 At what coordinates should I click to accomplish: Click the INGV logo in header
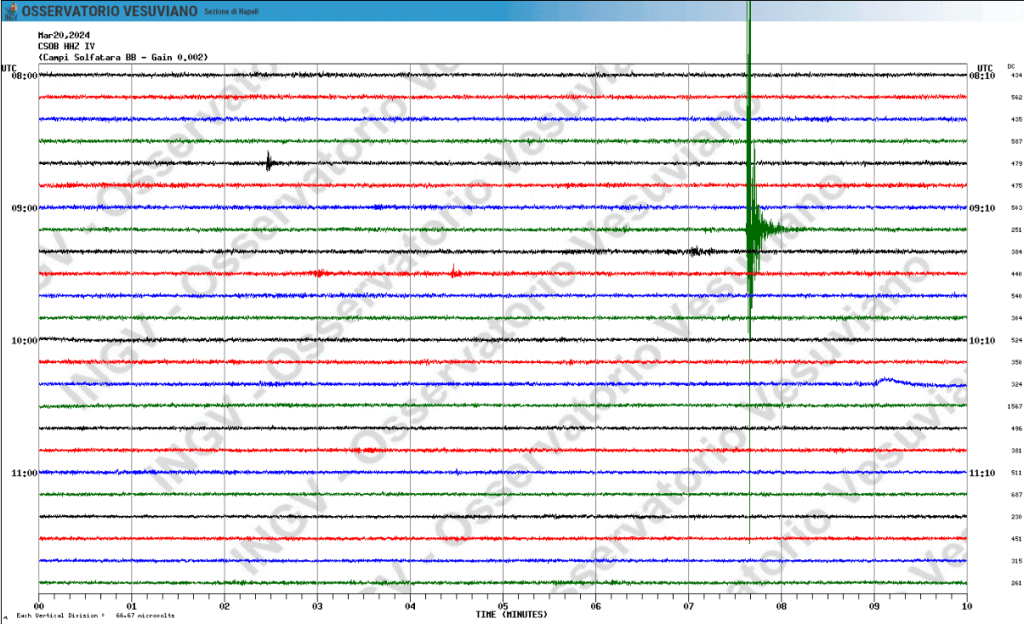click(x=12, y=10)
